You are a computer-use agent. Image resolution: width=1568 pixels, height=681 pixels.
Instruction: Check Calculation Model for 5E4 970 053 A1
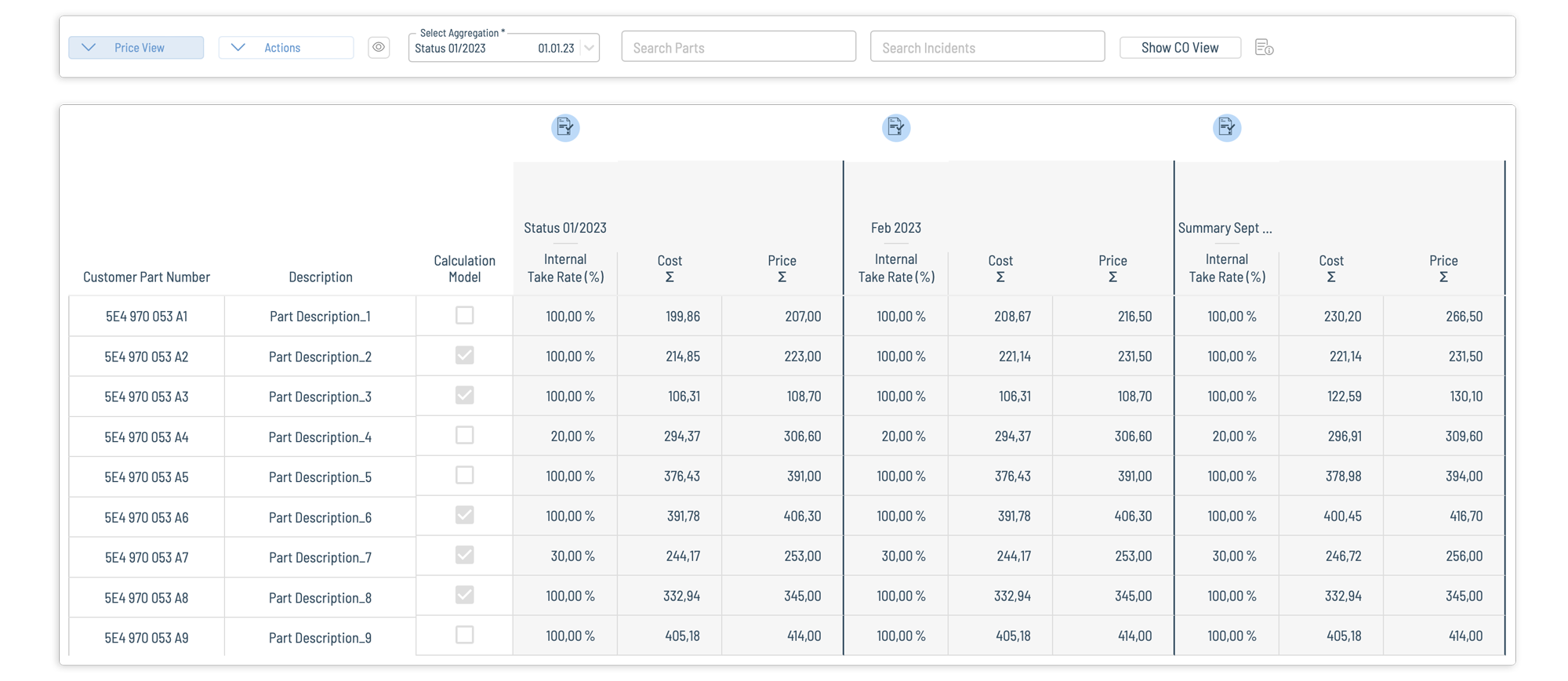(x=465, y=315)
